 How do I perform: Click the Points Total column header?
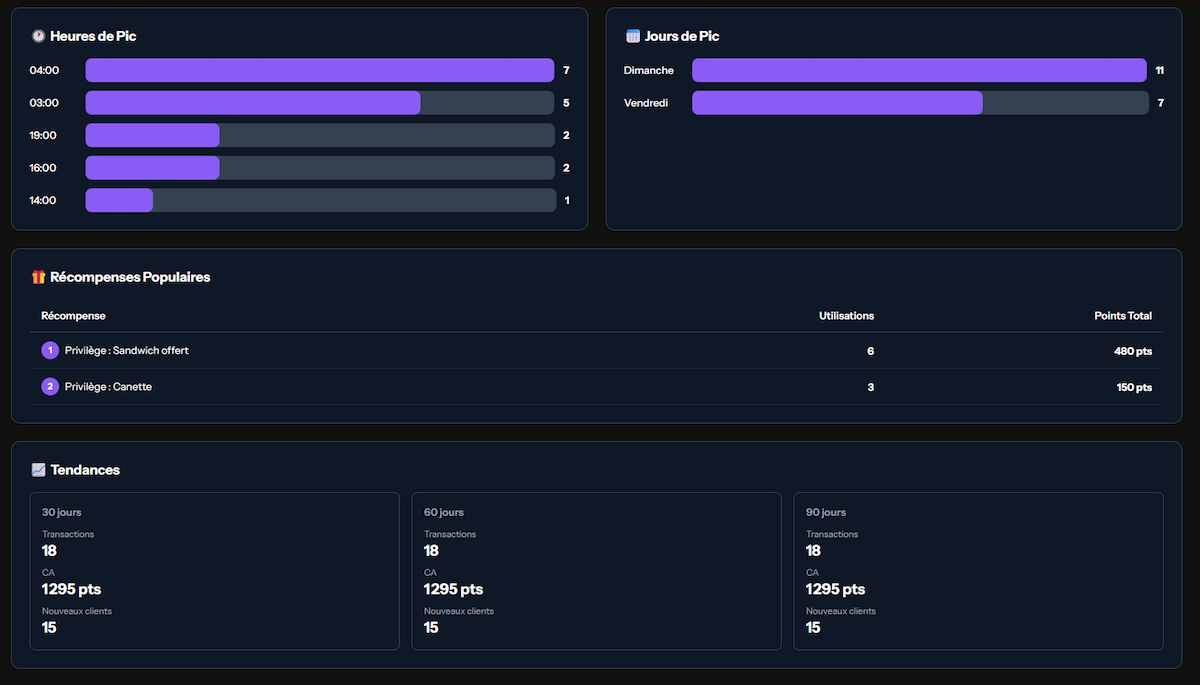tap(1122, 316)
